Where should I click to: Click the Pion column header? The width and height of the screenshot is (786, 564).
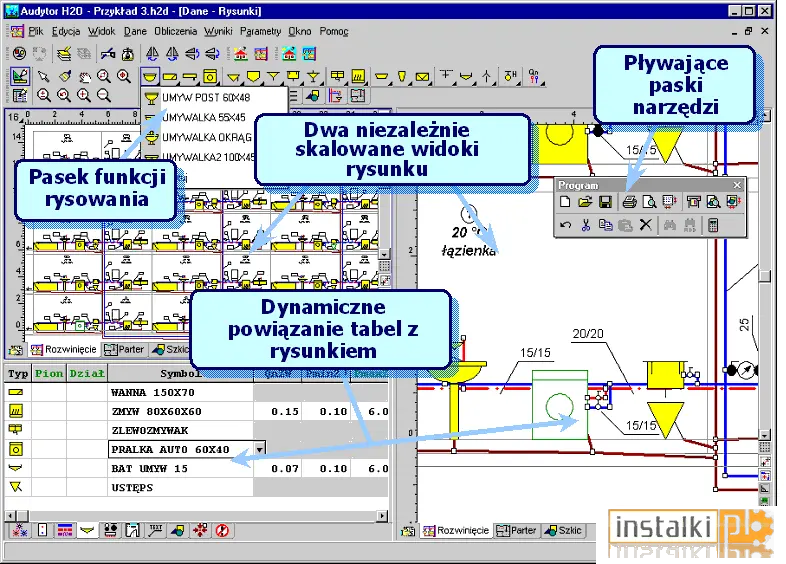point(49,373)
